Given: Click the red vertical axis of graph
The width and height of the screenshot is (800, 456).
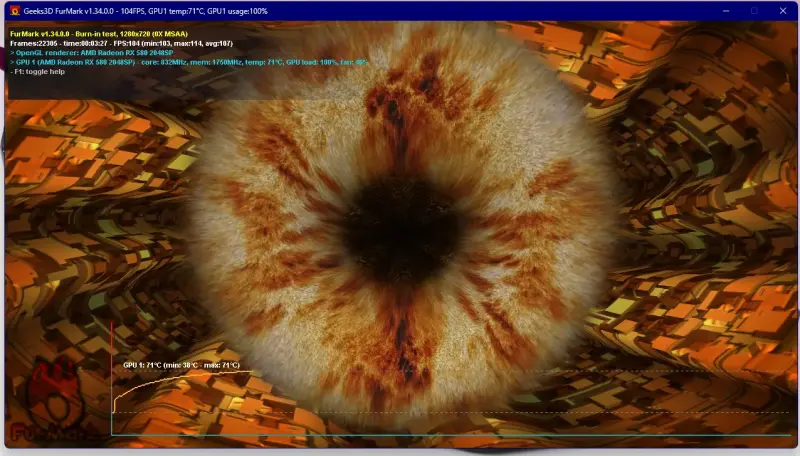Looking at the screenshot, I should [x=111, y=360].
